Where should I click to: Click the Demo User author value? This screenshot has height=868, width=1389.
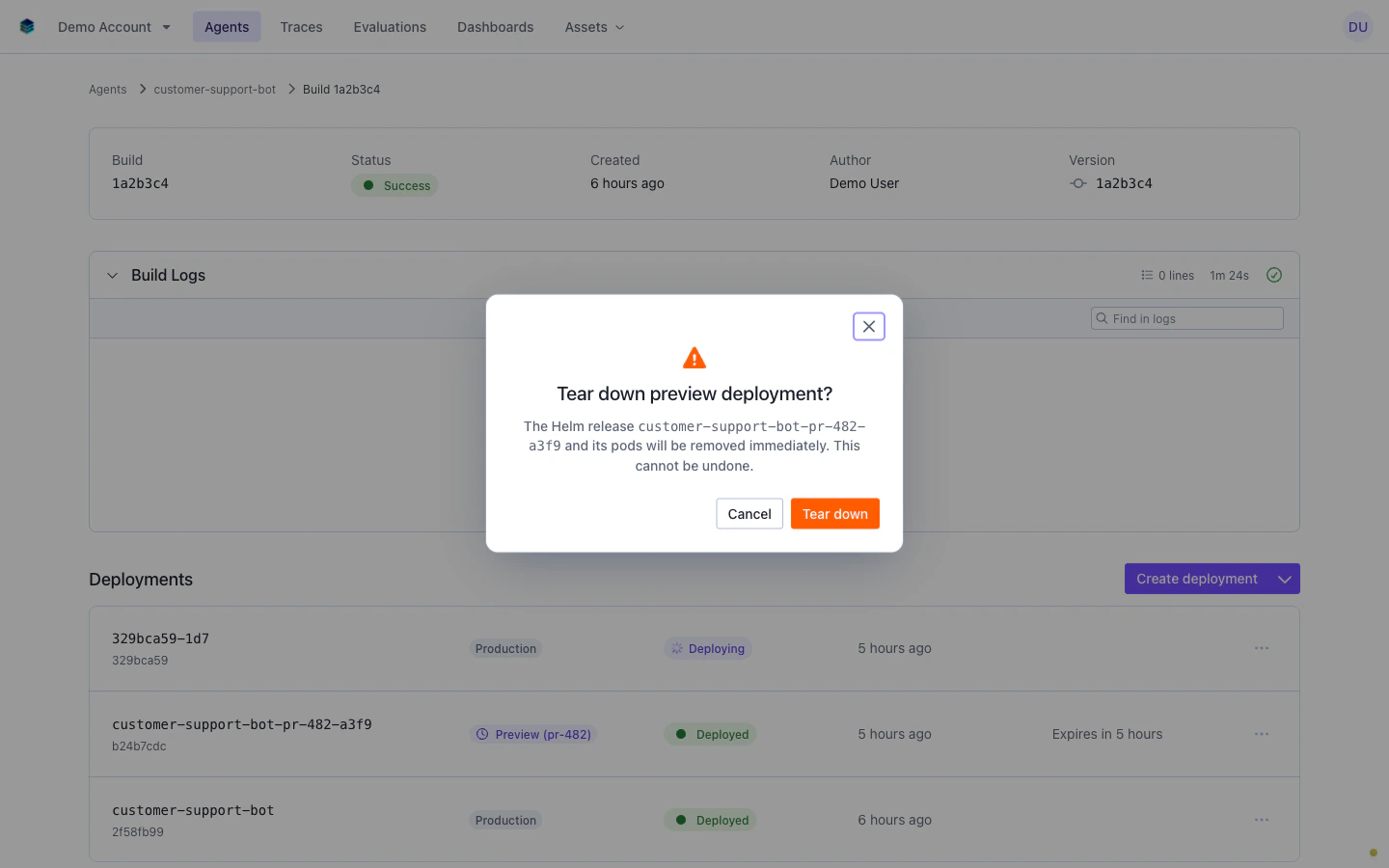864,183
